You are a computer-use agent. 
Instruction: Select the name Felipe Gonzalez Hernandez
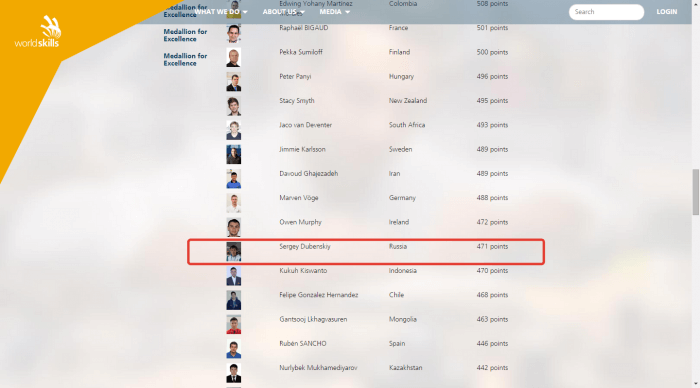pyautogui.click(x=319, y=295)
